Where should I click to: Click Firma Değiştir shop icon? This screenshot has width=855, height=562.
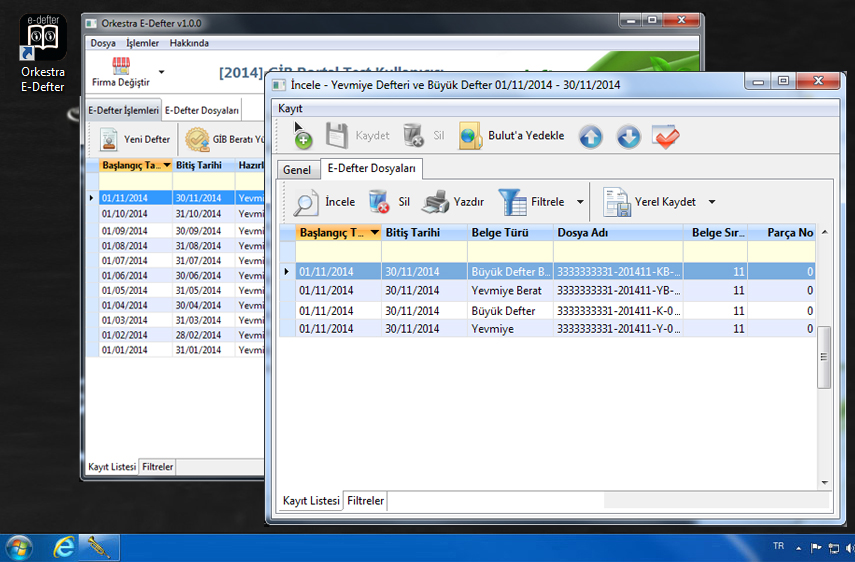pos(121,66)
